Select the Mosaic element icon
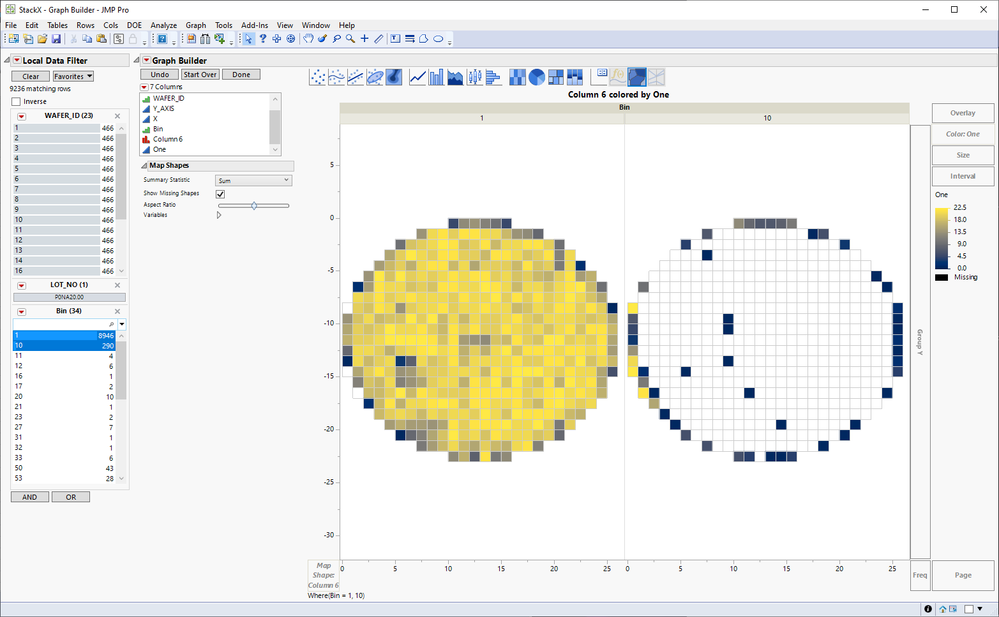This screenshot has height=617, width=999. click(575, 77)
